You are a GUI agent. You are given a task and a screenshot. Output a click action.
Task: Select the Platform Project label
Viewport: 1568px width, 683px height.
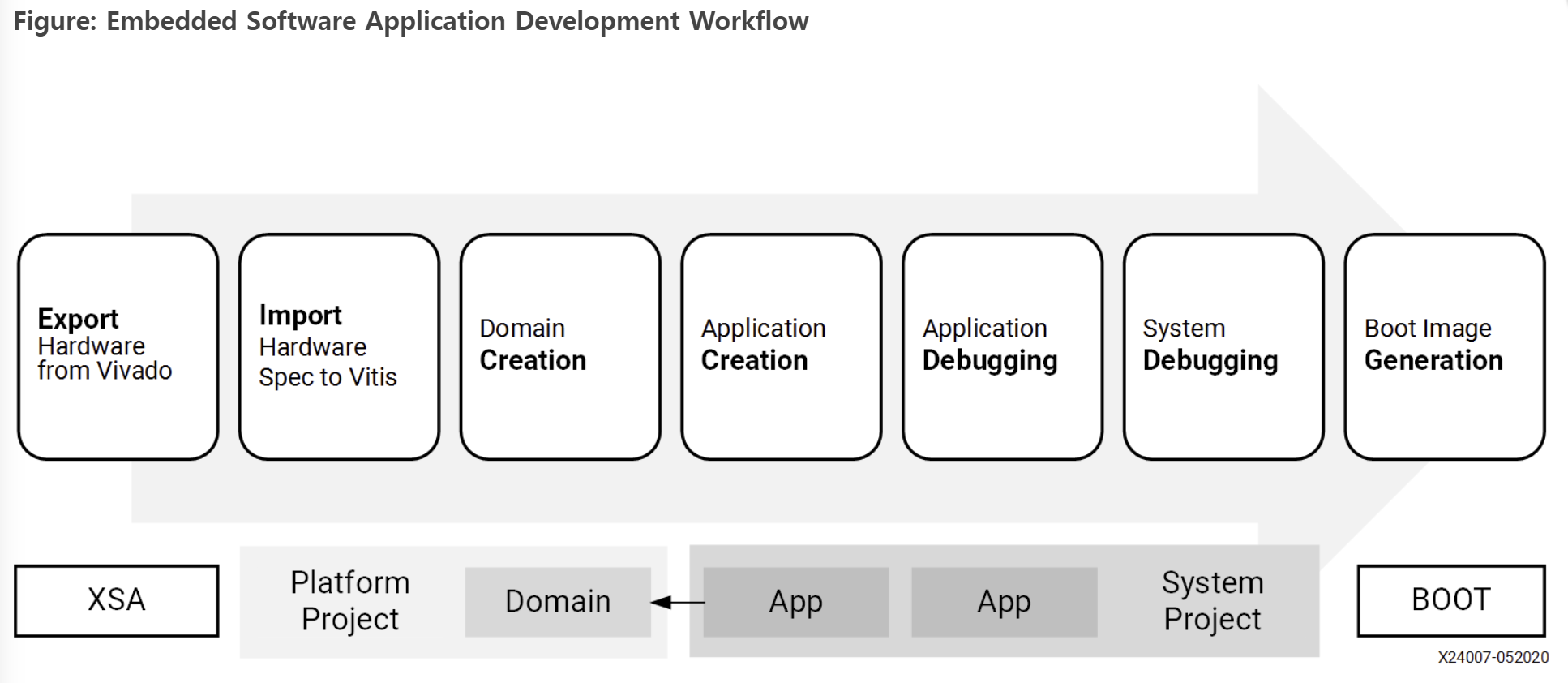(350, 600)
